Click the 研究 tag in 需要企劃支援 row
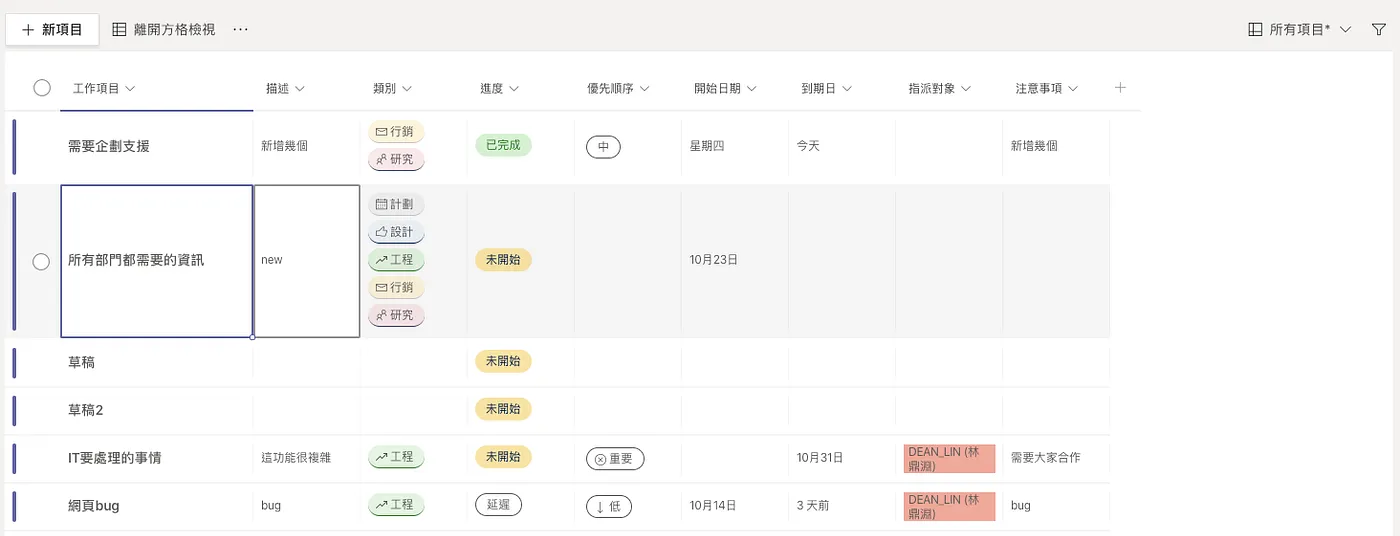1400x536 pixels. pyautogui.click(x=397, y=159)
